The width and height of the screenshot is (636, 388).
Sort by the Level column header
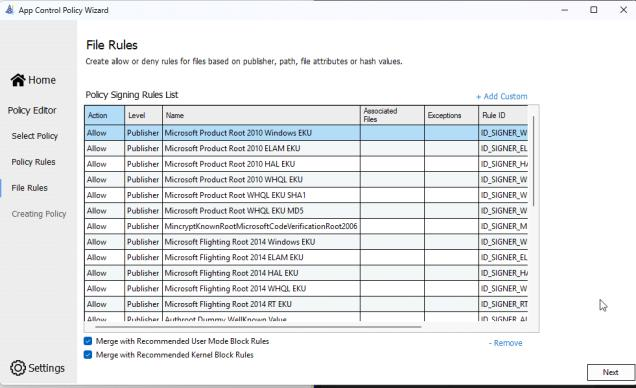coord(143,115)
